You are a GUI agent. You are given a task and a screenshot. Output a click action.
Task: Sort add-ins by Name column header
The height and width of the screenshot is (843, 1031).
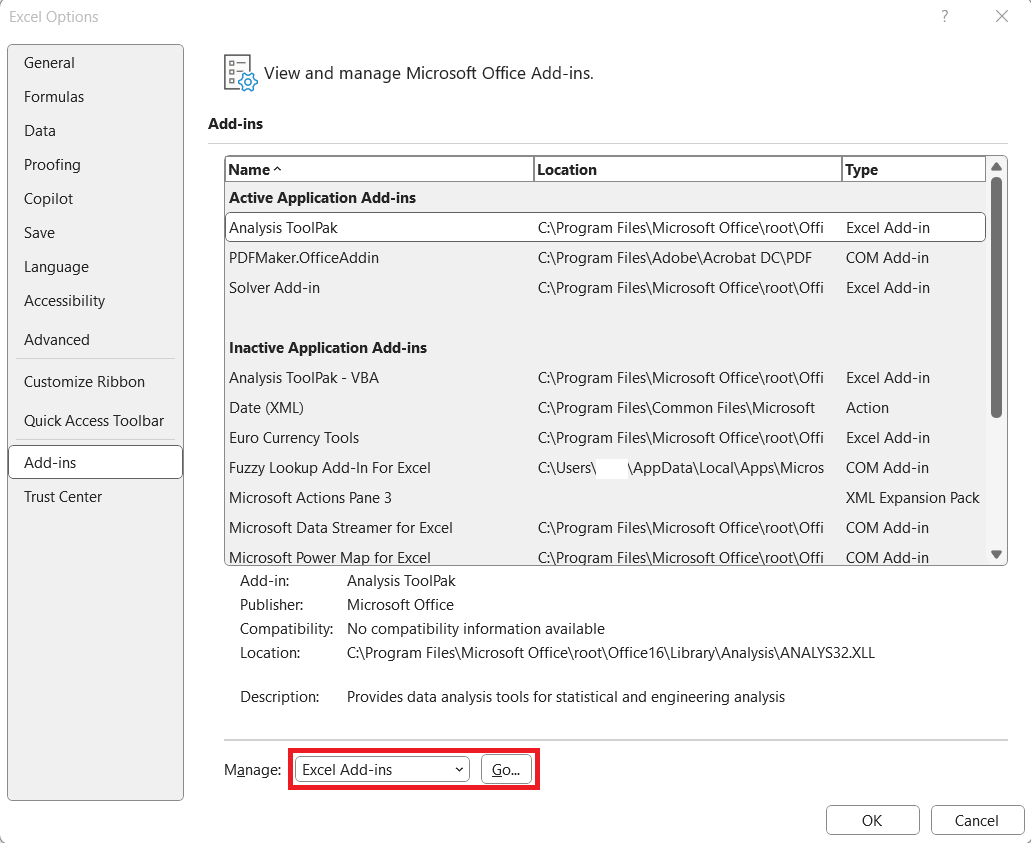tap(379, 170)
